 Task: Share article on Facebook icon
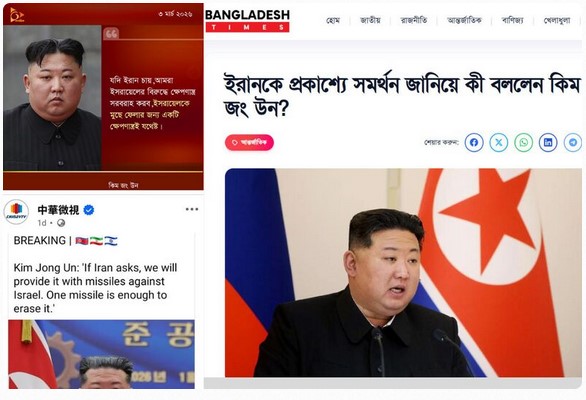coord(474,142)
